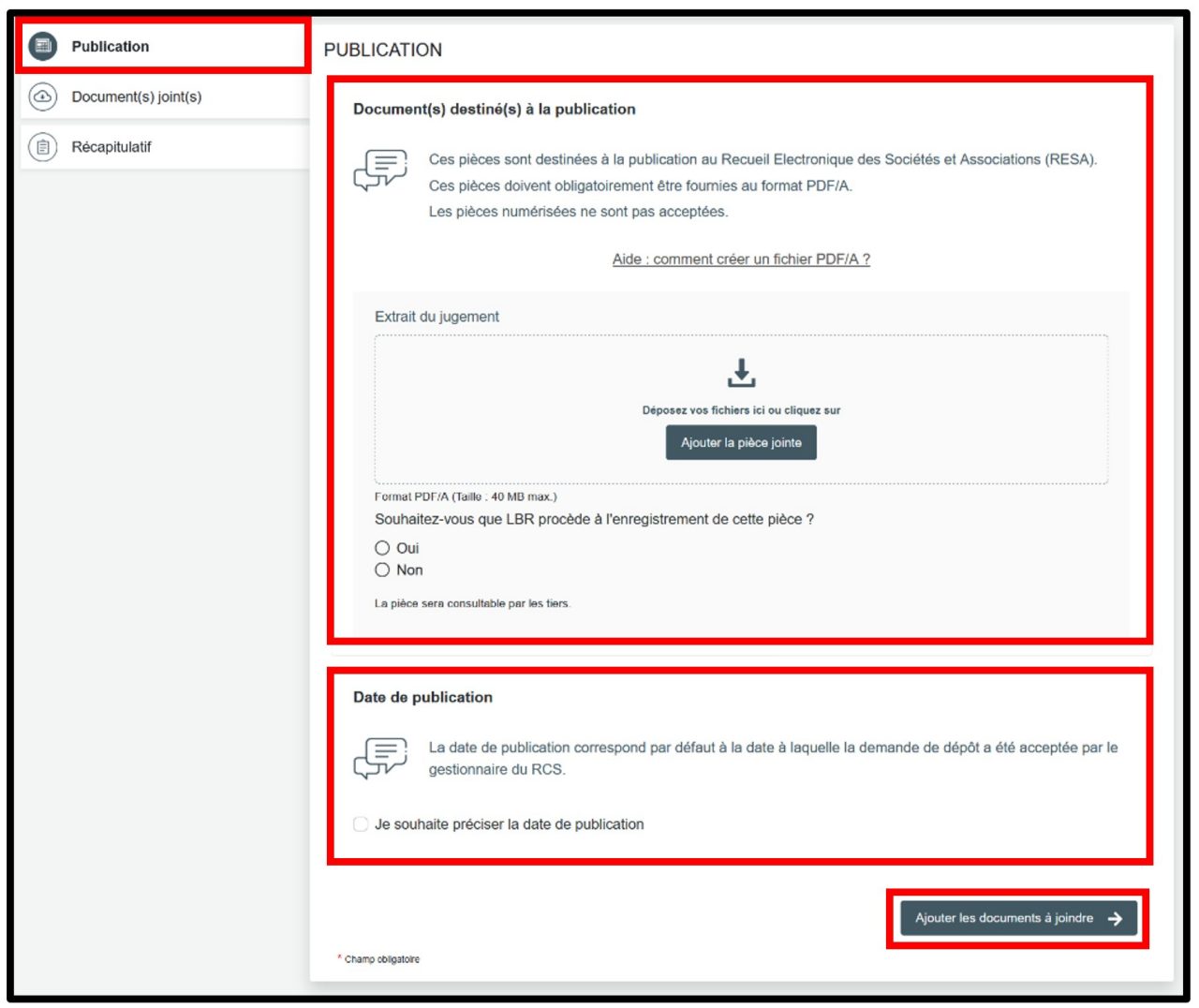Click the Publication step icon in sidebar

(x=43, y=46)
